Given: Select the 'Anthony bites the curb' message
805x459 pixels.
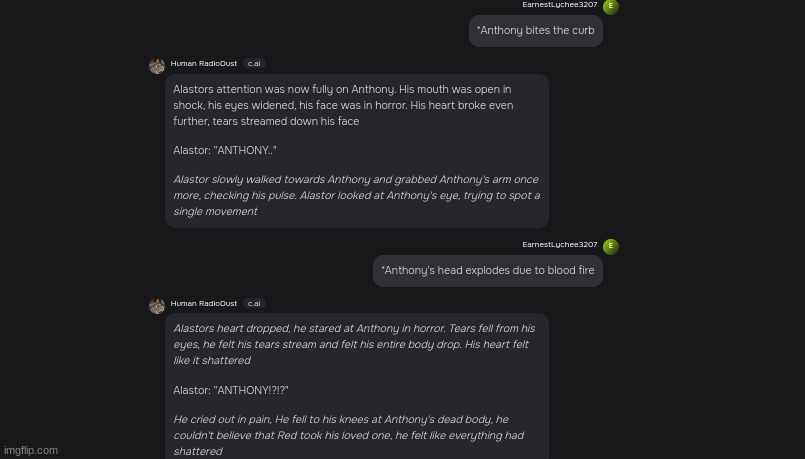Looking at the screenshot, I should pyautogui.click(x=535, y=31).
